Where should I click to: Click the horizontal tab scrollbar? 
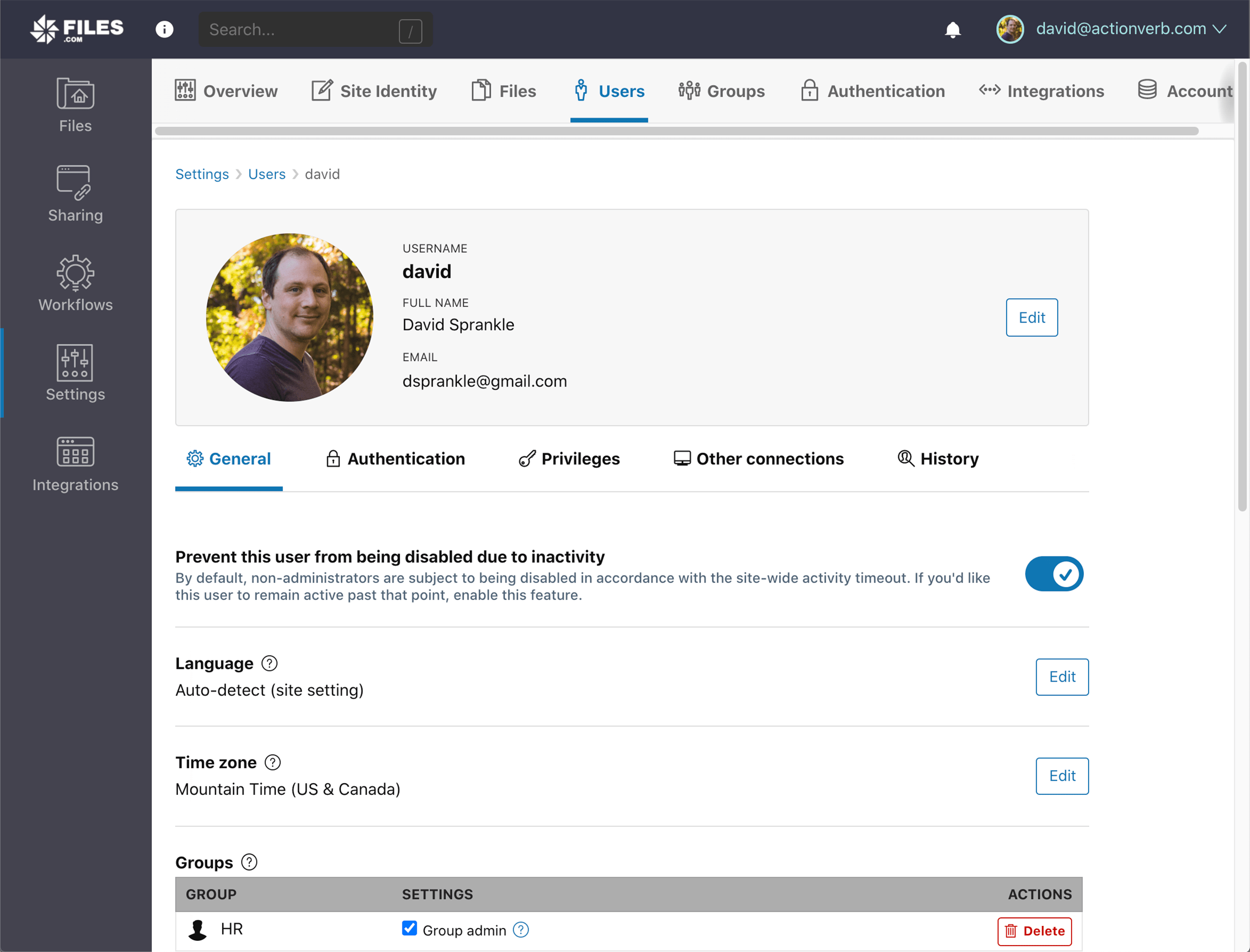pos(677,131)
